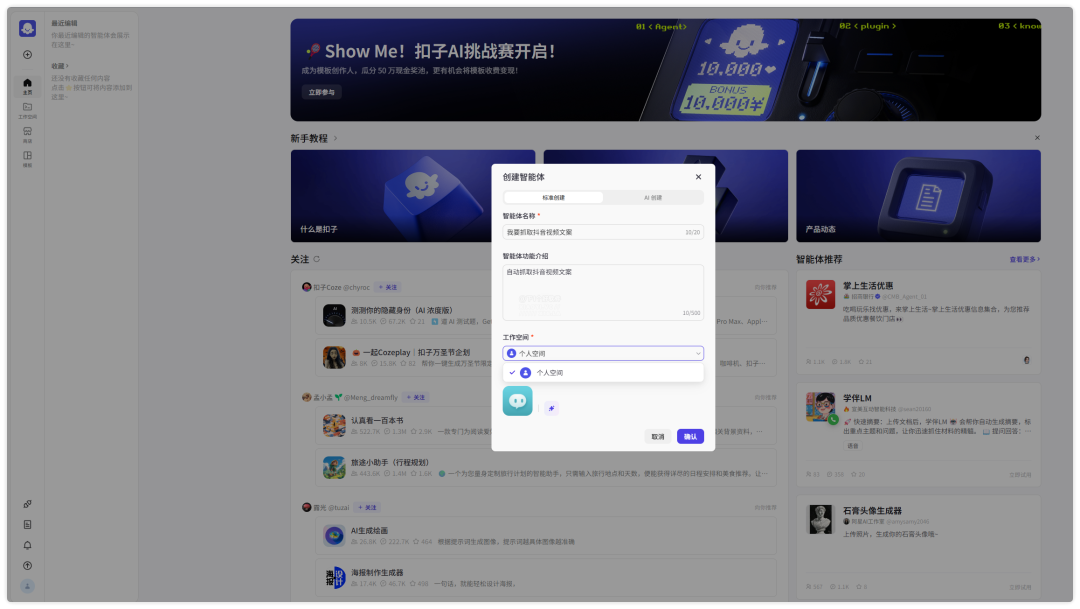Click 孟小孟 author avatar
The height and width of the screenshot is (609, 1080).
click(307, 398)
